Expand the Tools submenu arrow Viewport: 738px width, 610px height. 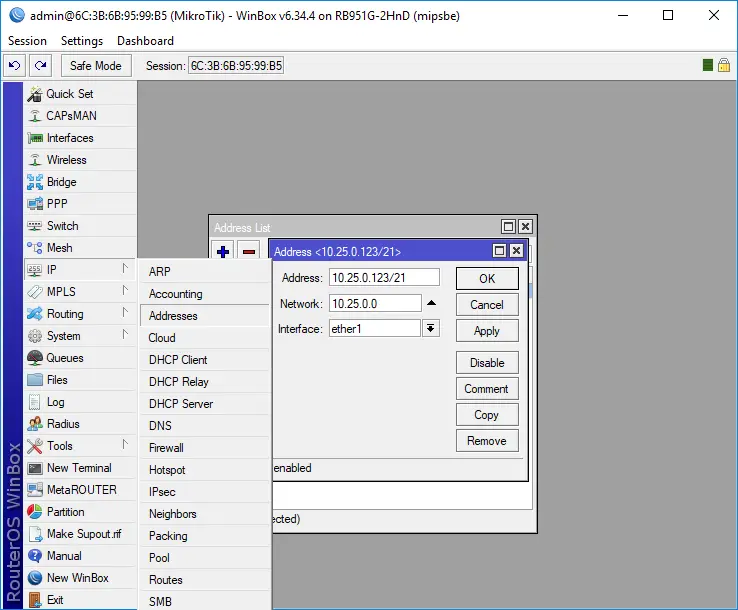coord(125,444)
